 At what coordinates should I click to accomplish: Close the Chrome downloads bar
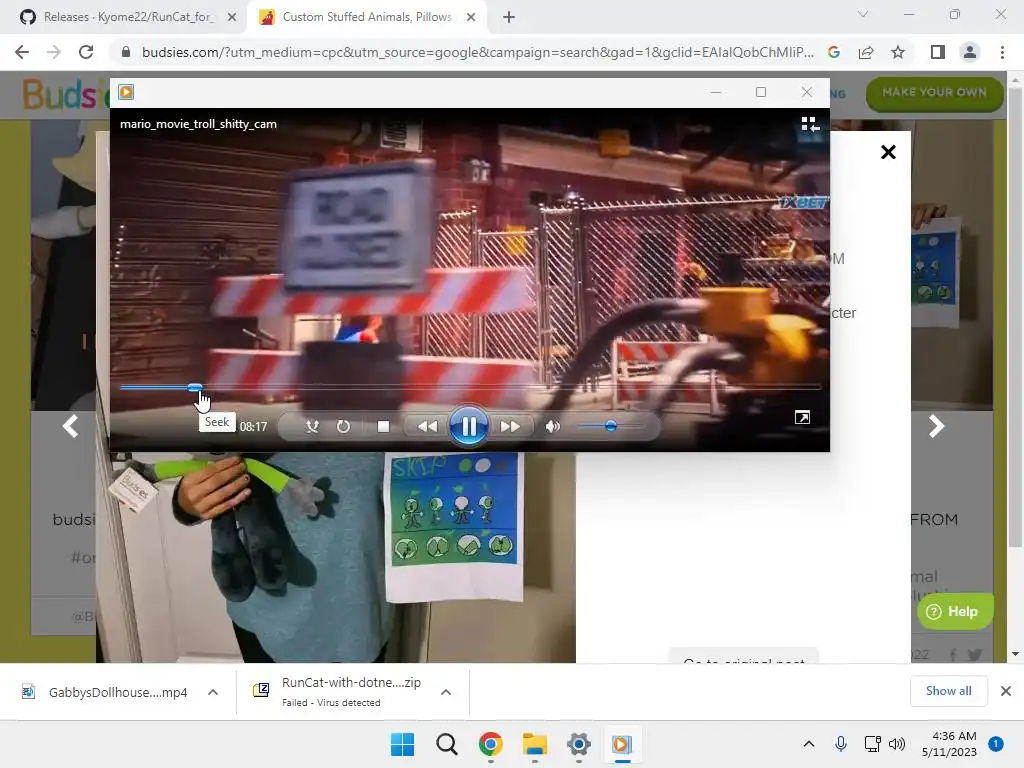[x=1006, y=691]
